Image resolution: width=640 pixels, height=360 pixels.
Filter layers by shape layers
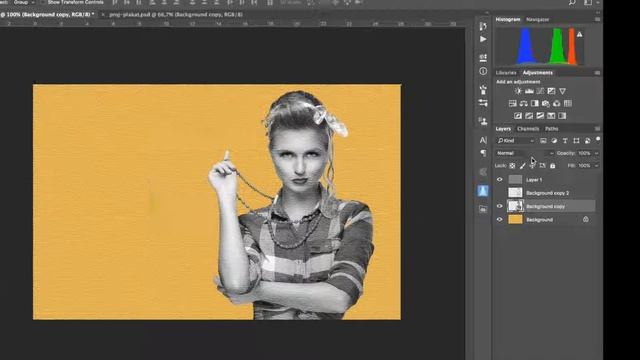(x=576, y=141)
